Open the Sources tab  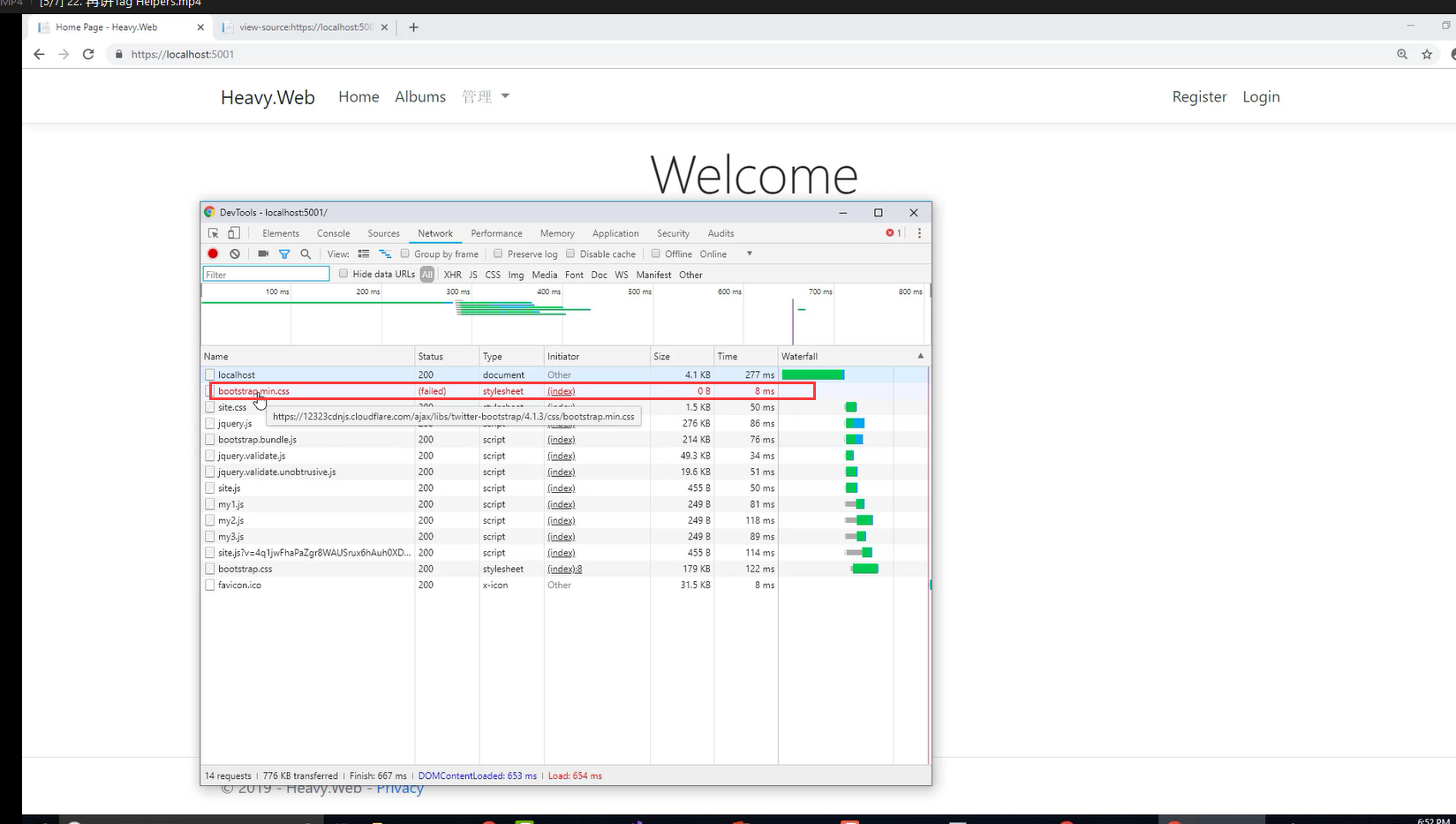384,233
